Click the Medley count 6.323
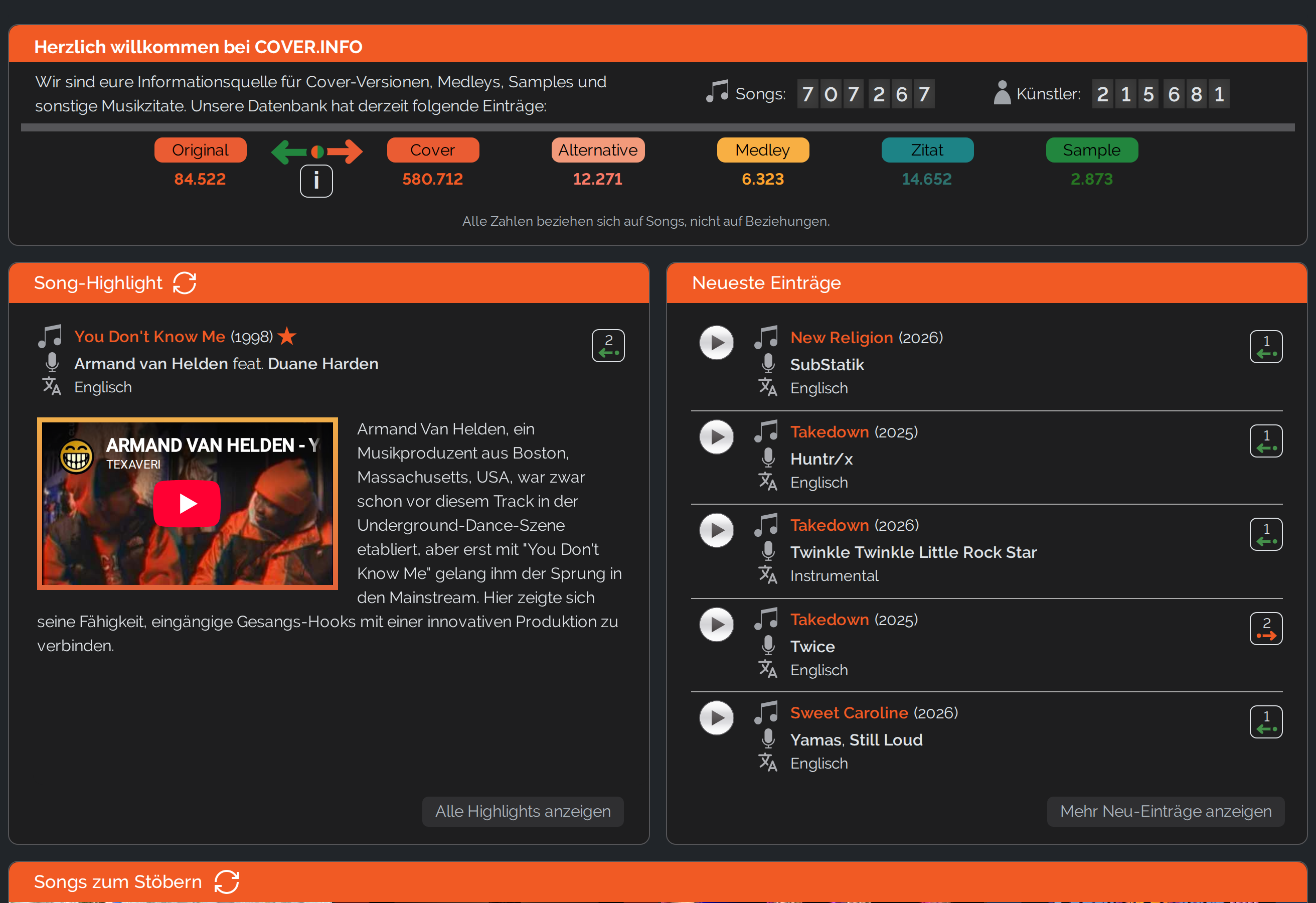This screenshot has width=1316, height=903. click(x=763, y=179)
